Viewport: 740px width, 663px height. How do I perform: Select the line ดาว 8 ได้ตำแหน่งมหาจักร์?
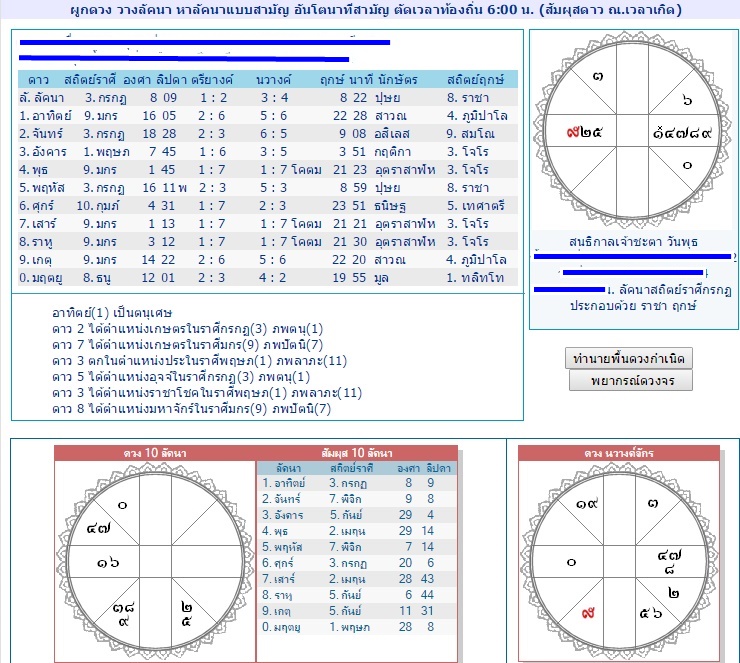click(191, 409)
